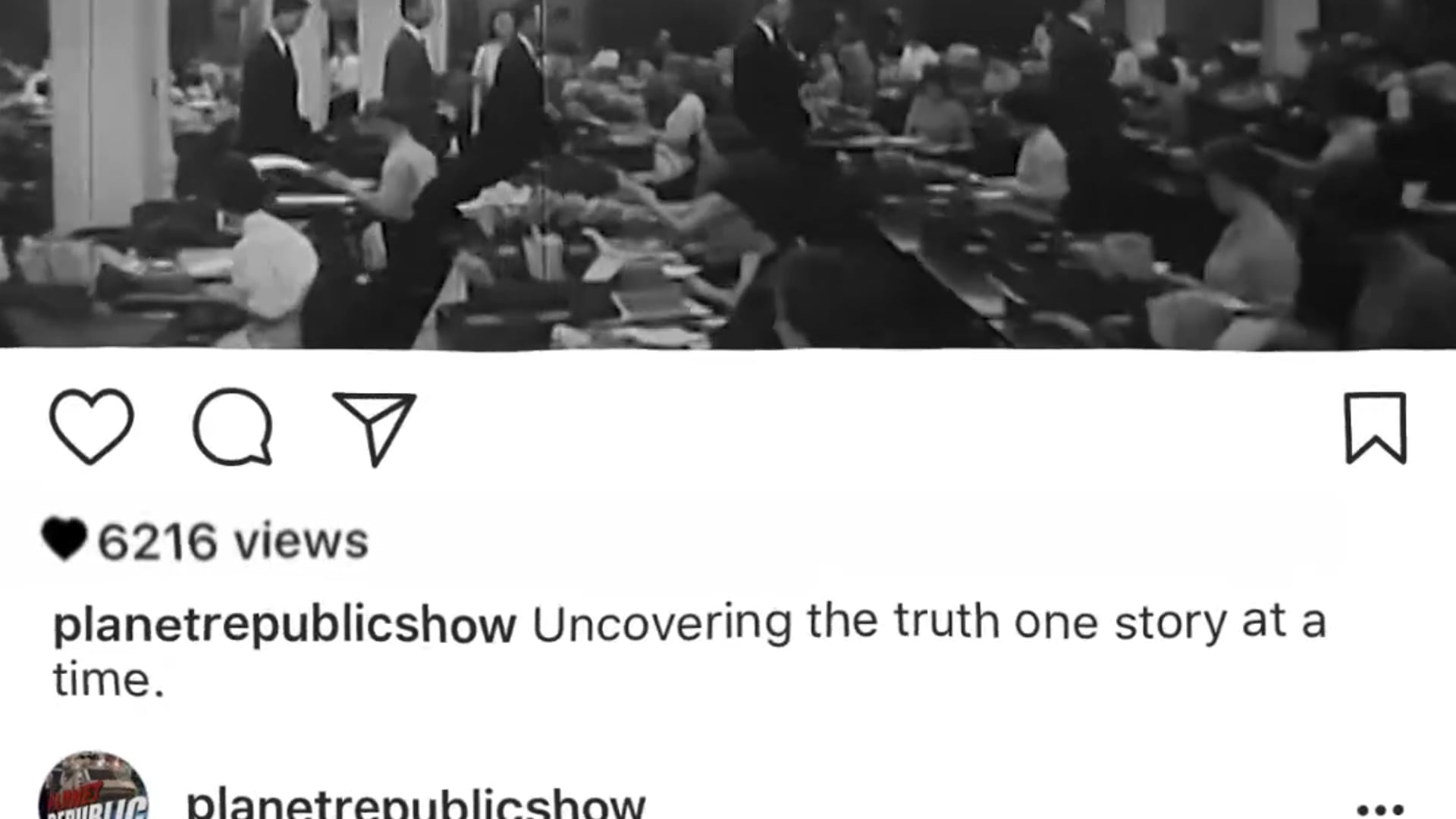Tap the black-and-white video to toggle playback
Screen dimensions: 1456x819
coord(728,174)
